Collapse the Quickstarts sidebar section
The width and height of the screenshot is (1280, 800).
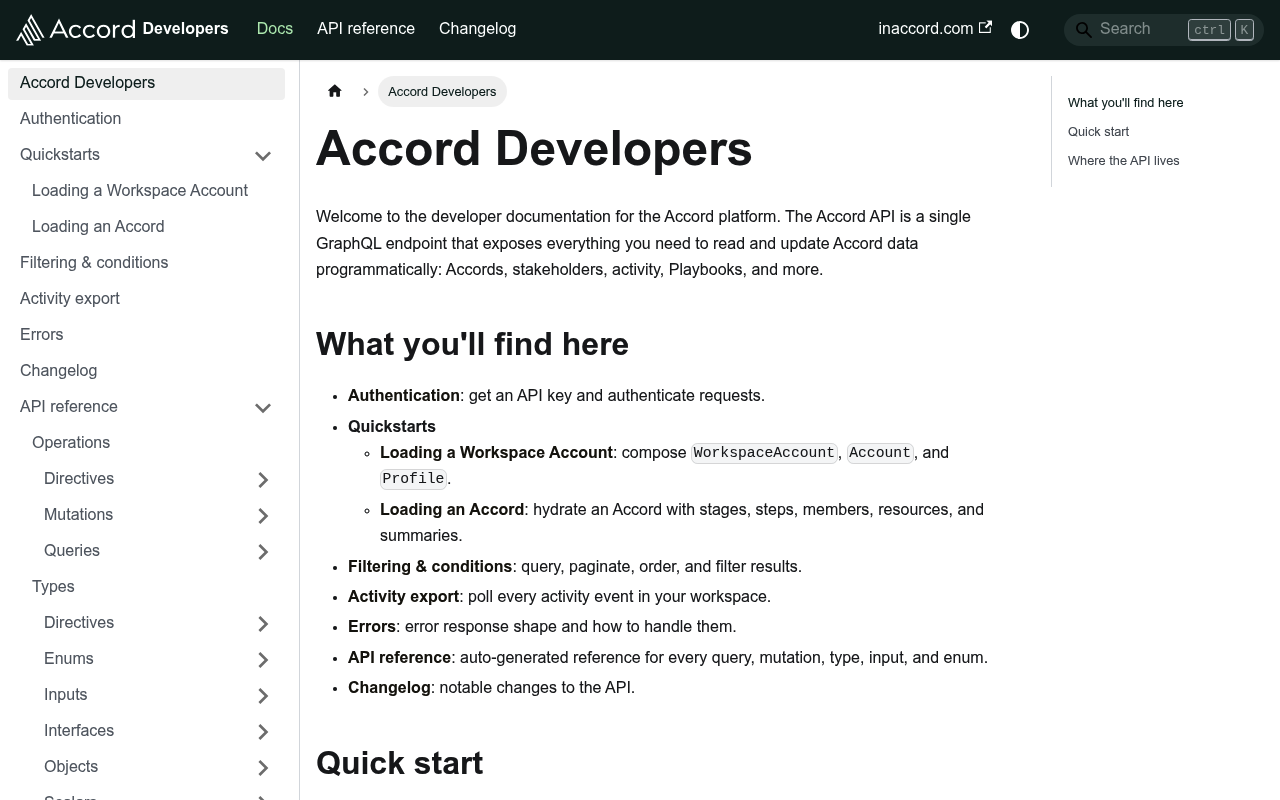click(263, 155)
